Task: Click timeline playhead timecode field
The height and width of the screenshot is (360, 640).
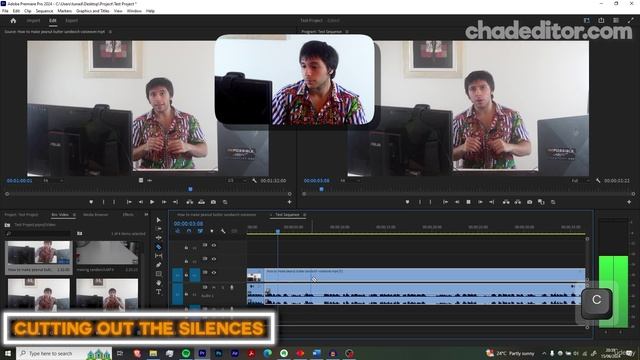Action: click(188, 224)
